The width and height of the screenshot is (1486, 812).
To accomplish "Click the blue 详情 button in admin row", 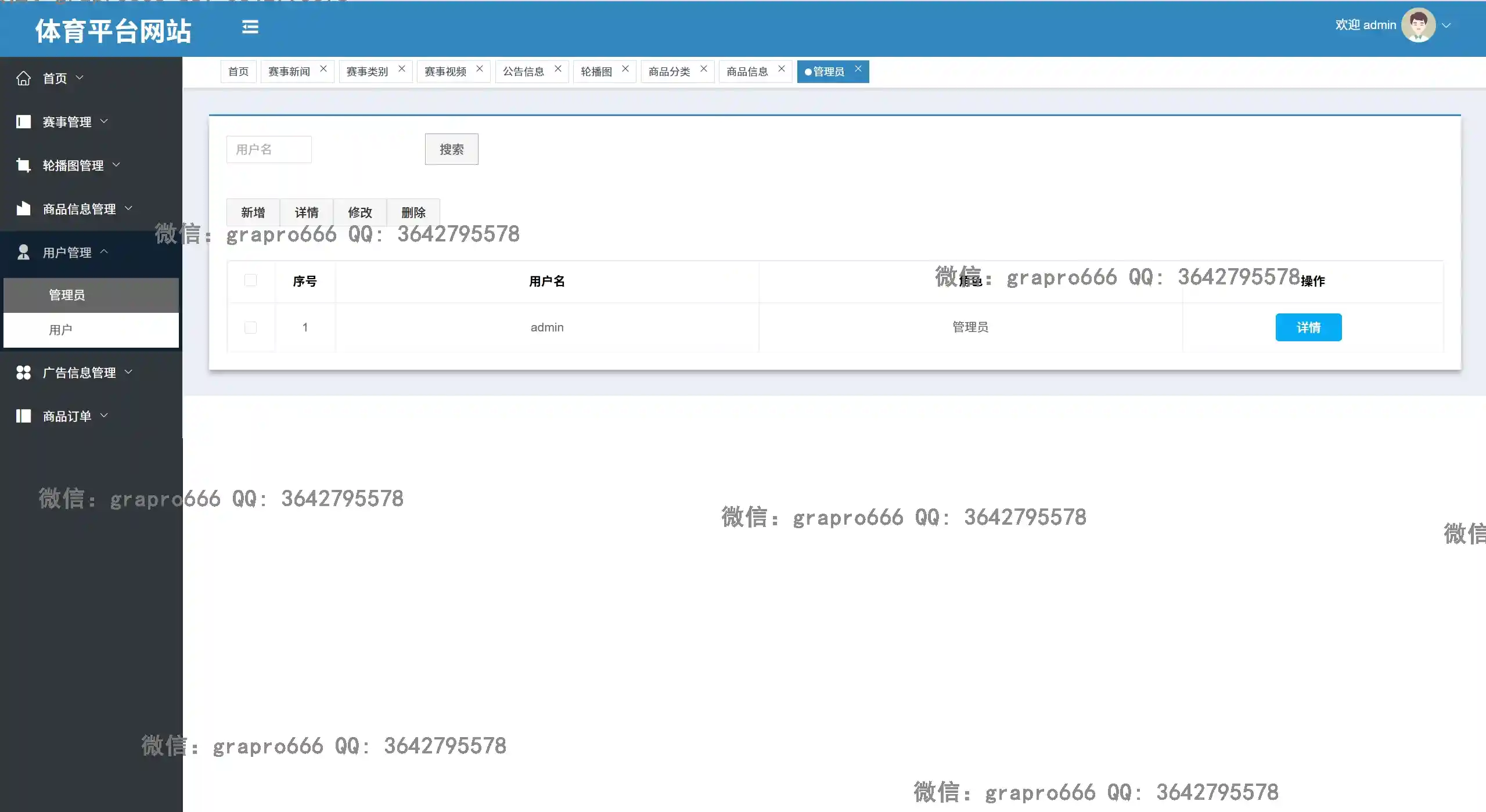I will (x=1308, y=328).
